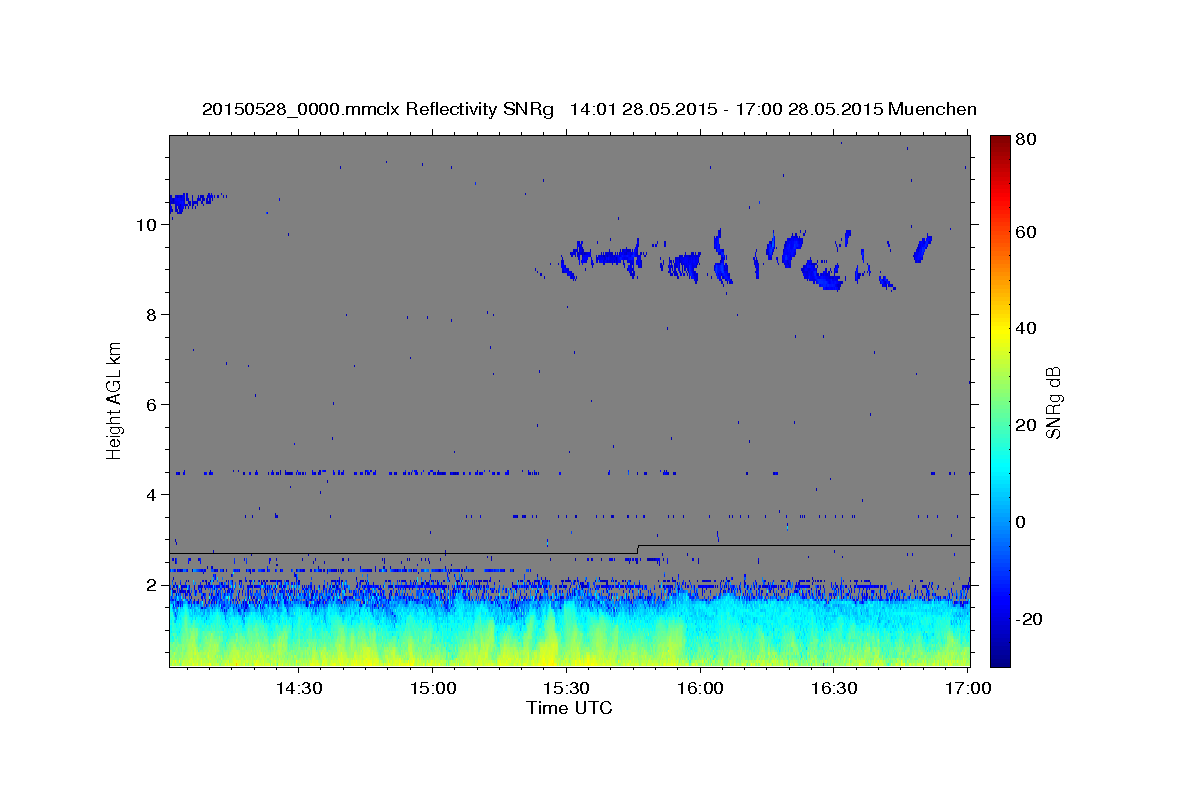This screenshot has width=1200, height=800.
Task: Click the 'Muenchen' location label in the title
Action: 931,109
